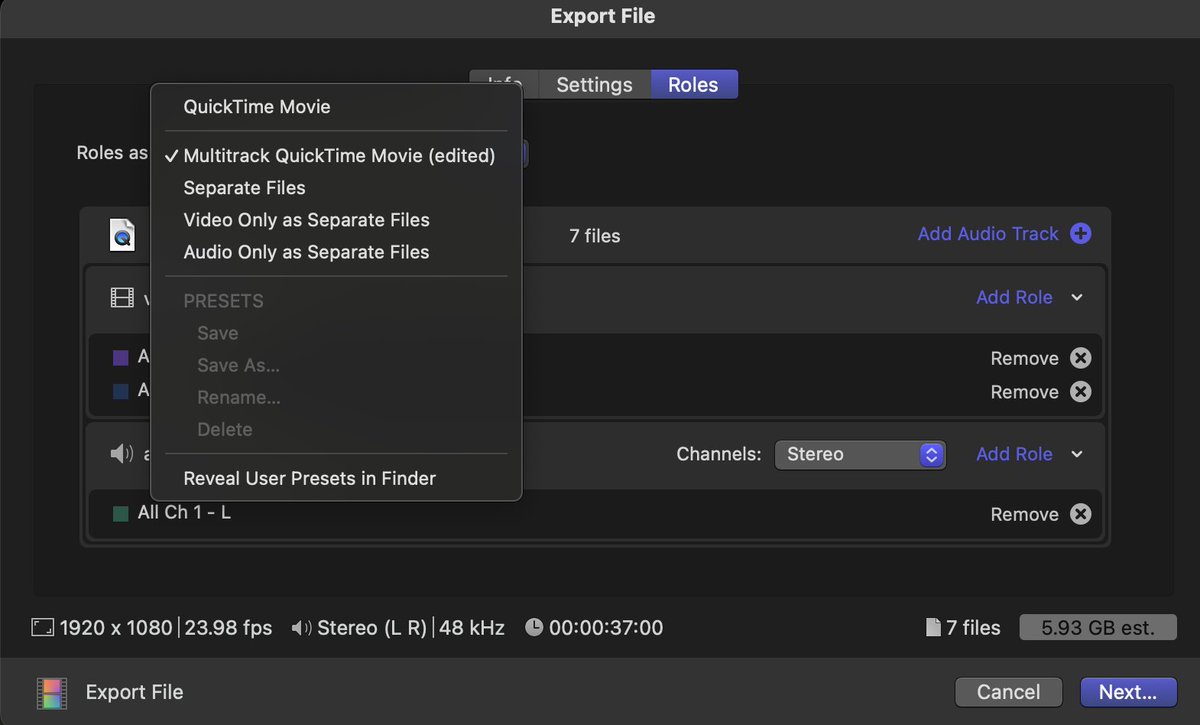Uncheck Multitrack QuickTime Movie (edited) option
This screenshot has height=725, width=1200.
point(340,155)
